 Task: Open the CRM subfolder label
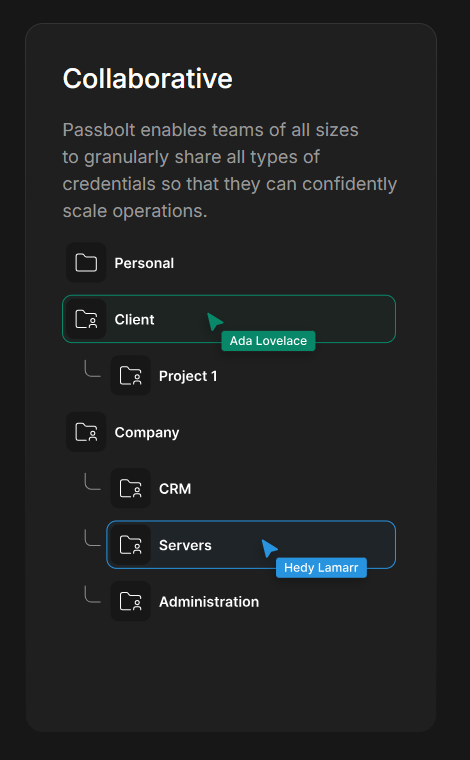(x=175, y=489)
